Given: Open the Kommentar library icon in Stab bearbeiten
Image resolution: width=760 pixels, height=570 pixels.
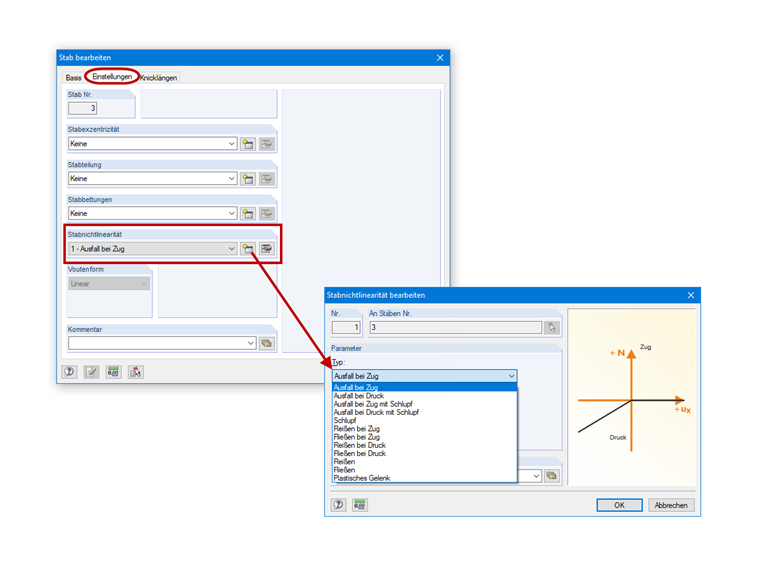Looking at the screenshot, I should tap(267, 343).
